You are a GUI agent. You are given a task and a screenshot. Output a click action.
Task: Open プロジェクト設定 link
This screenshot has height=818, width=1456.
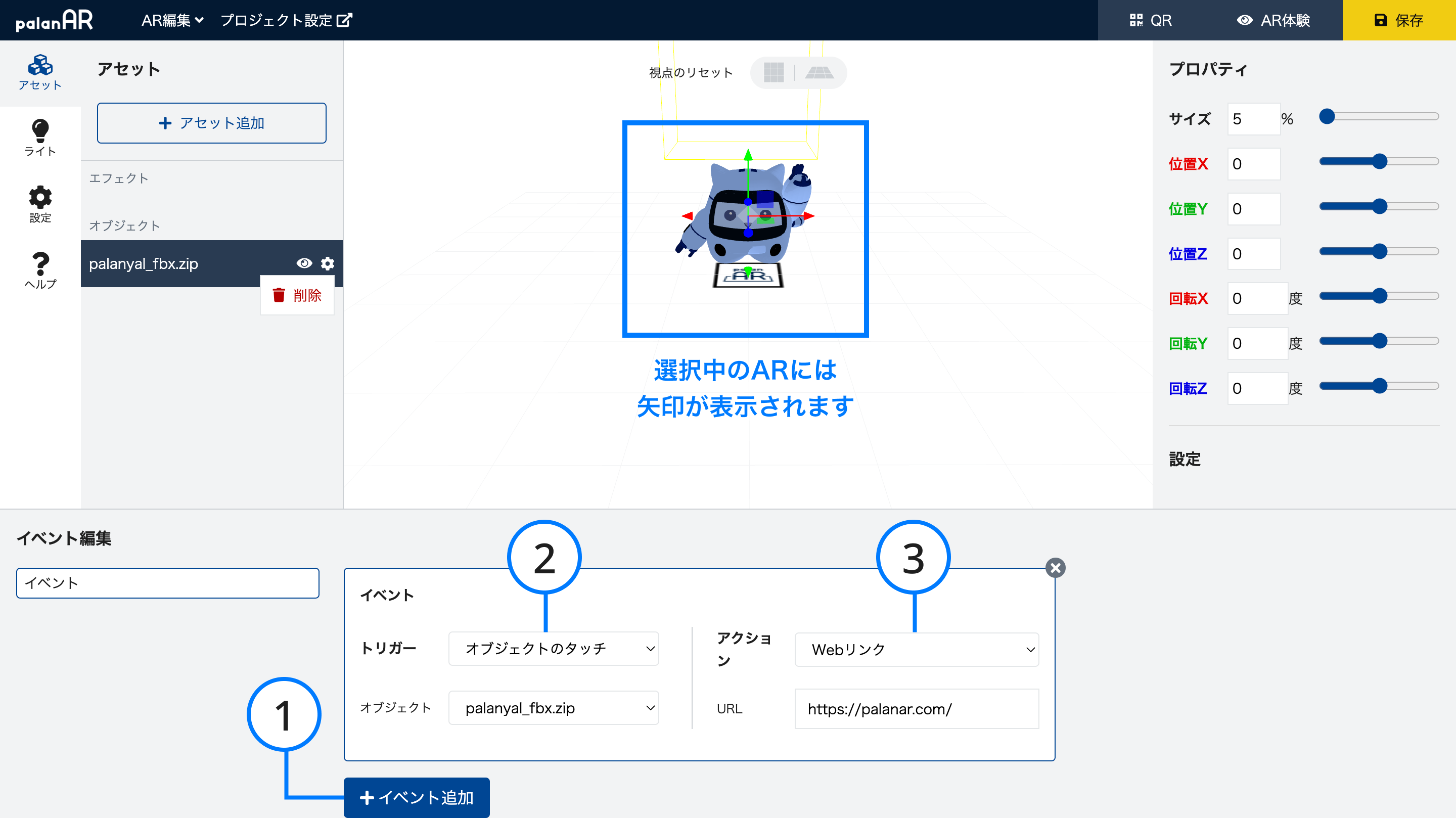[286, 20]
